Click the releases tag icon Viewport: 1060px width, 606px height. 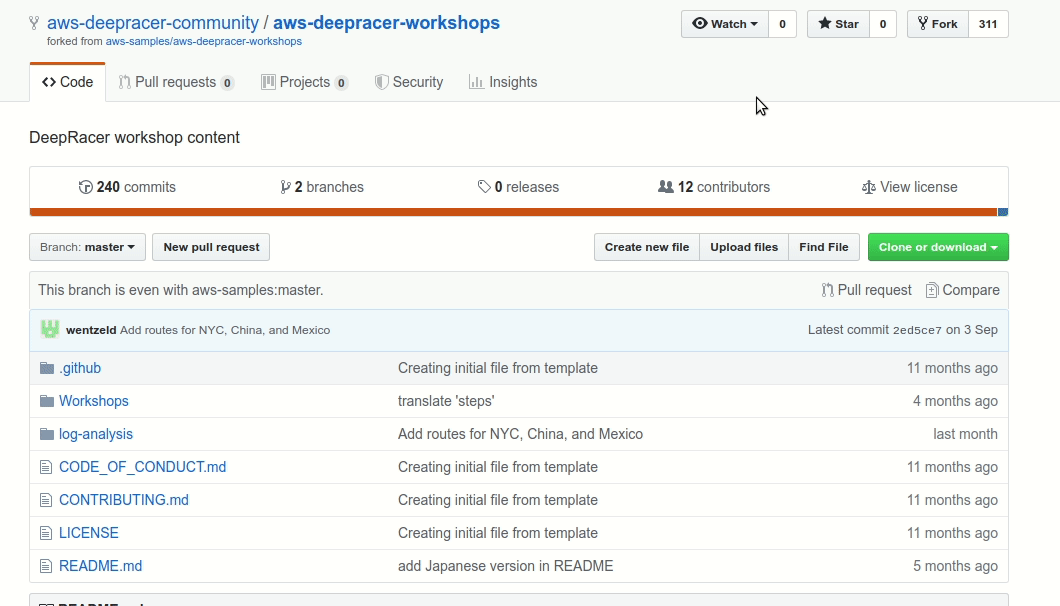pos(484,187)
